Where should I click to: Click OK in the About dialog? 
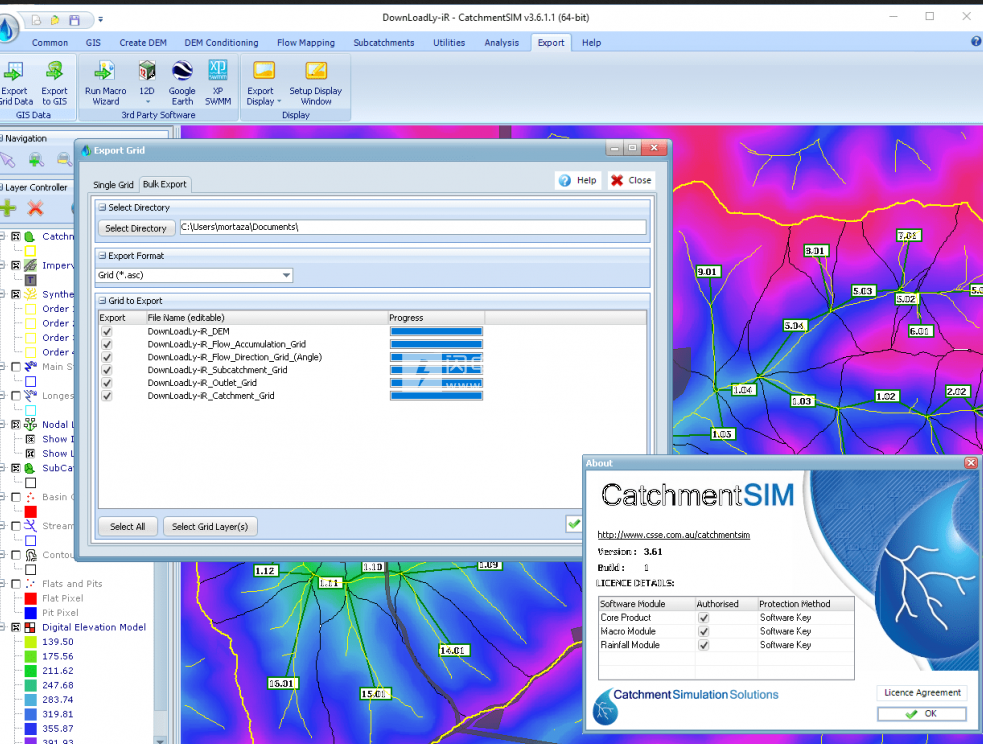tap(922, 714)
